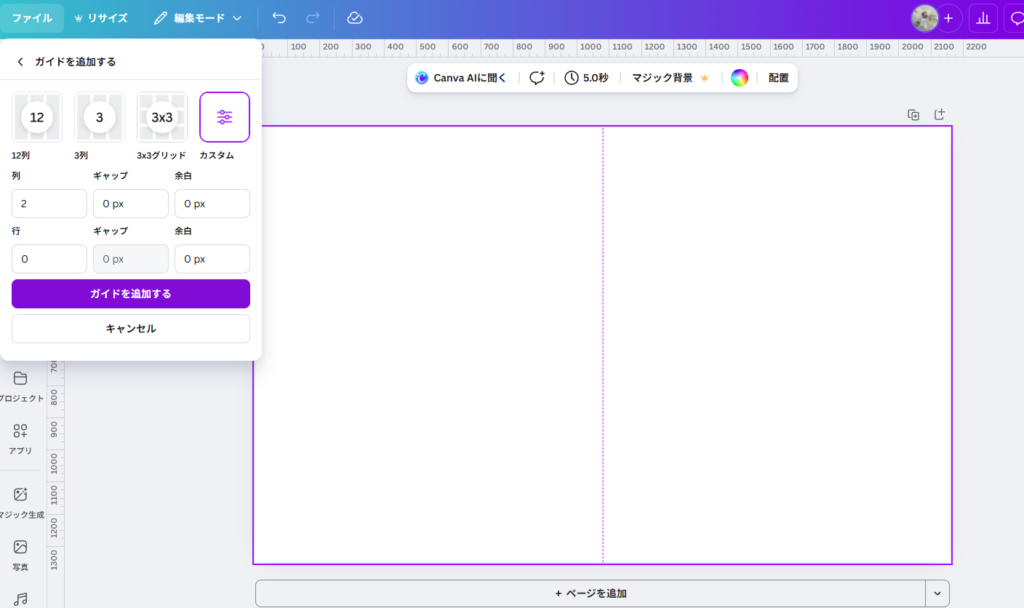Viewport: 1024px width, 608px height.
Task: Click the cloud save status icon
Action: (354, 18)
